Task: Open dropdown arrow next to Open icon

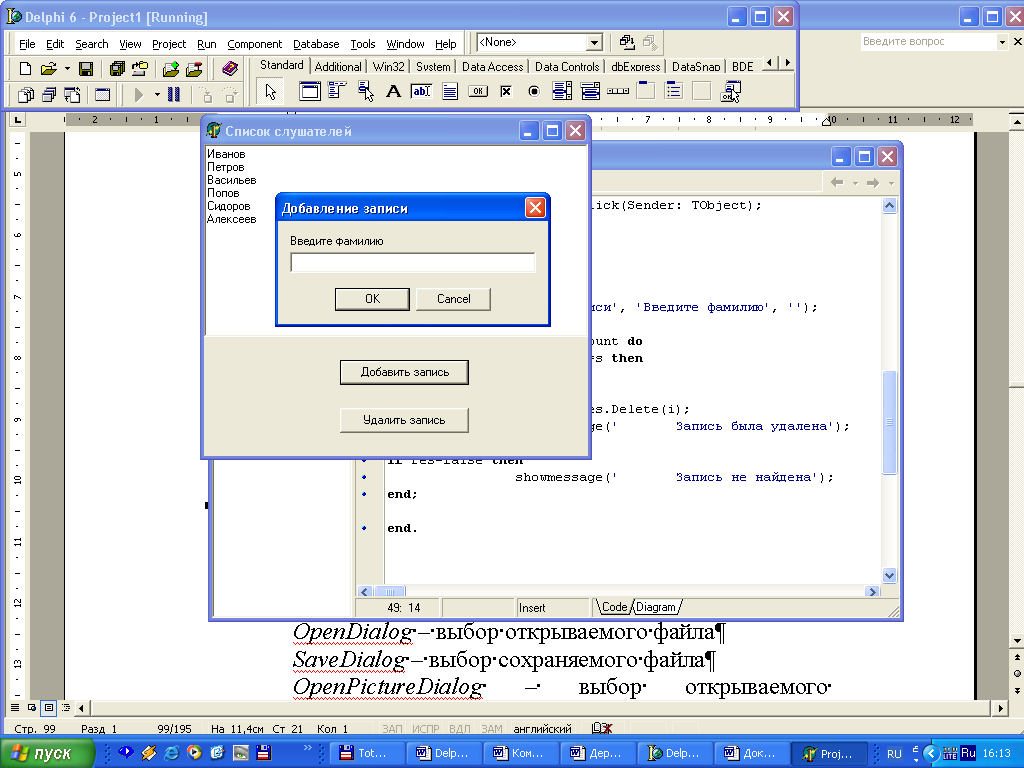Action: tap(67, 69)
